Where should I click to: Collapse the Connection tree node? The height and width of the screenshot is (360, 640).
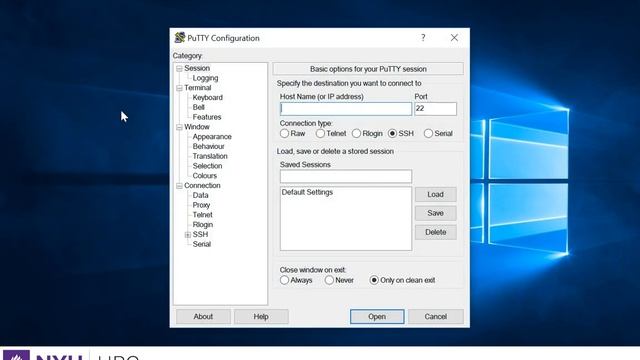pos(179,186)
